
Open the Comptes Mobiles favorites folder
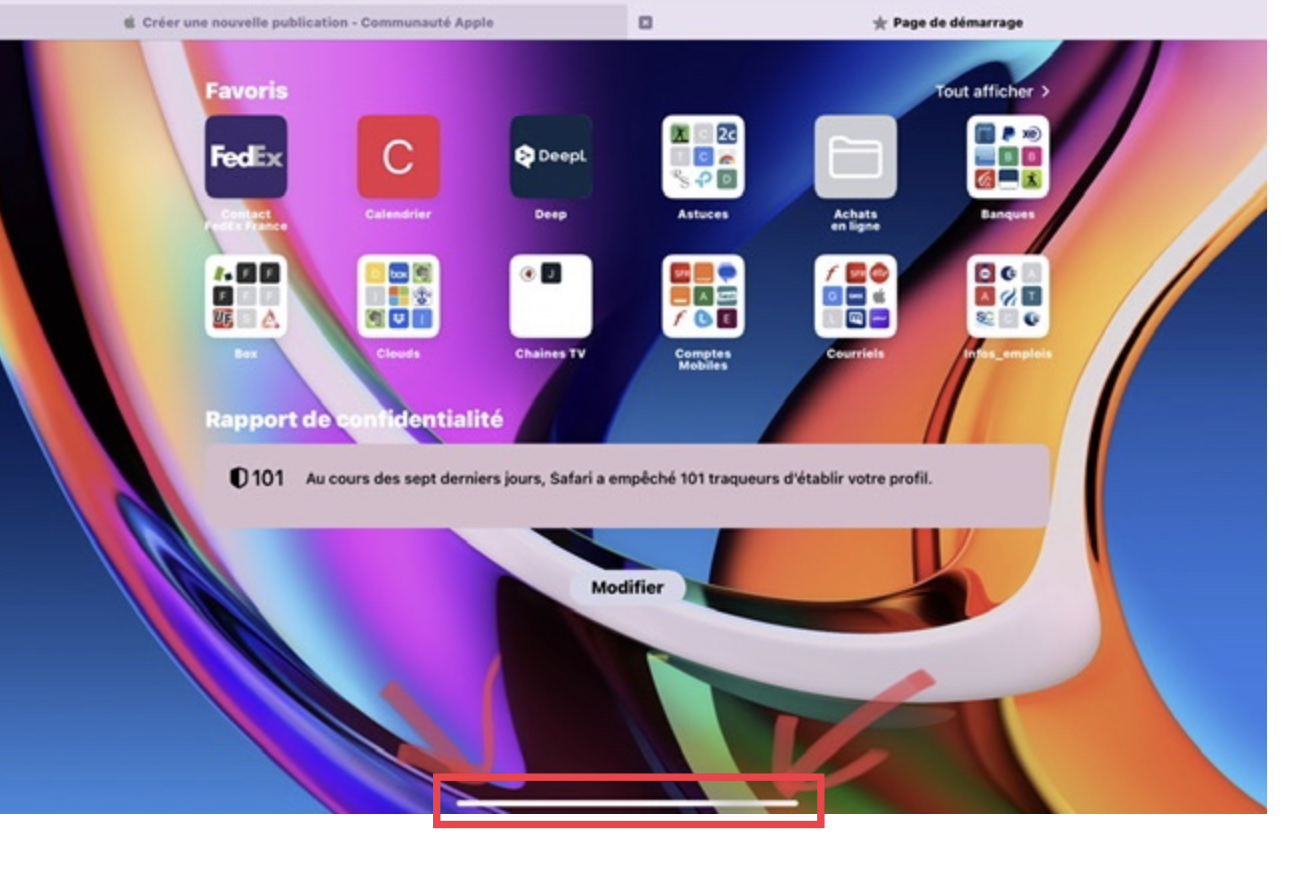703,296
